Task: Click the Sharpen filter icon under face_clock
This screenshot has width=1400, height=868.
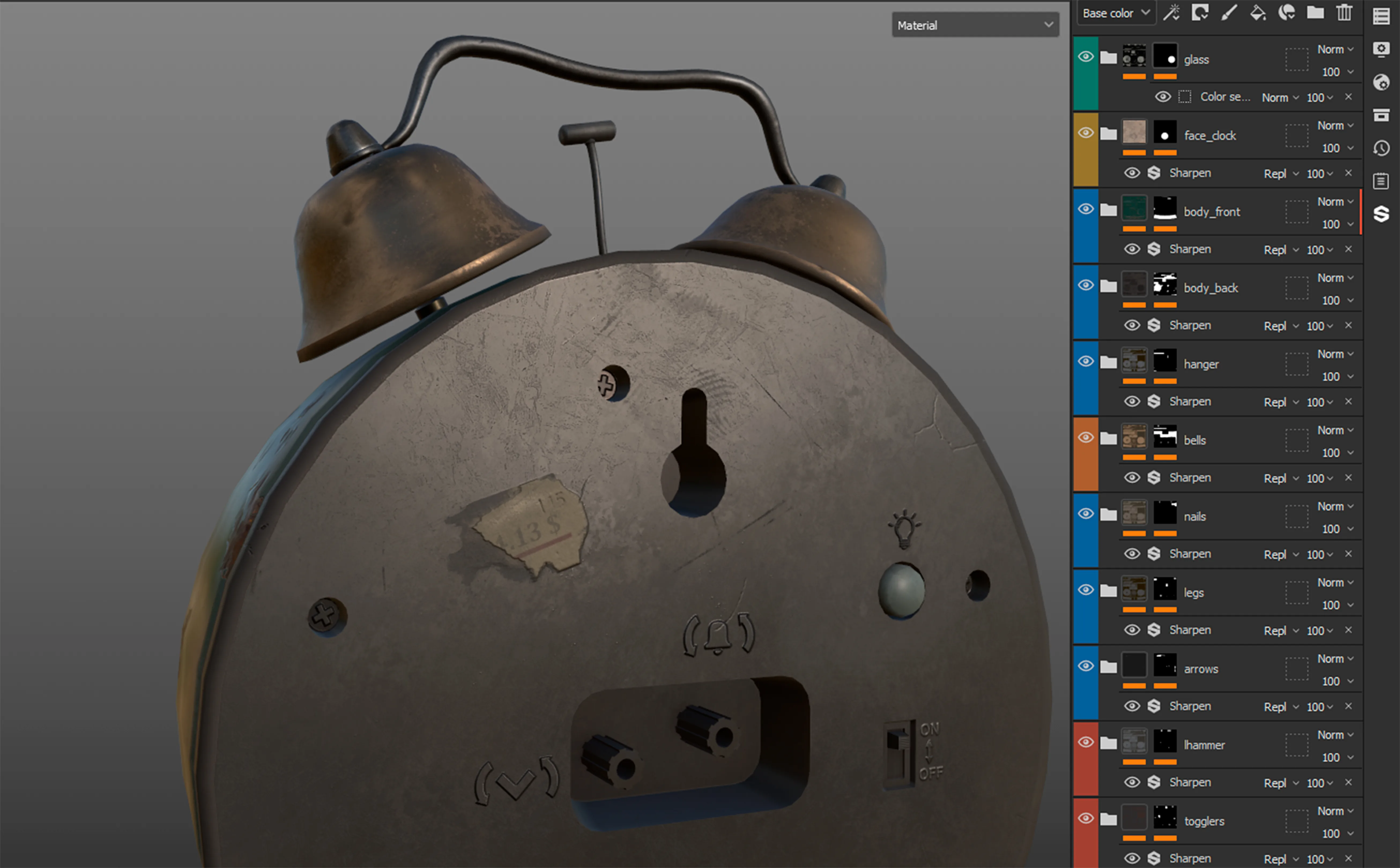Action: [x=1154, y=173]
